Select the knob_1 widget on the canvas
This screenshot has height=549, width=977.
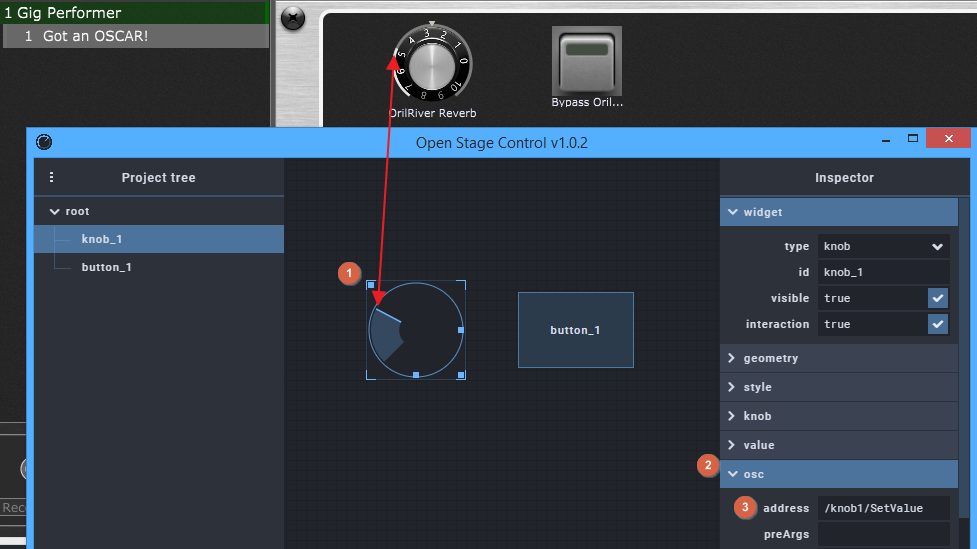(x=416, y=330)
